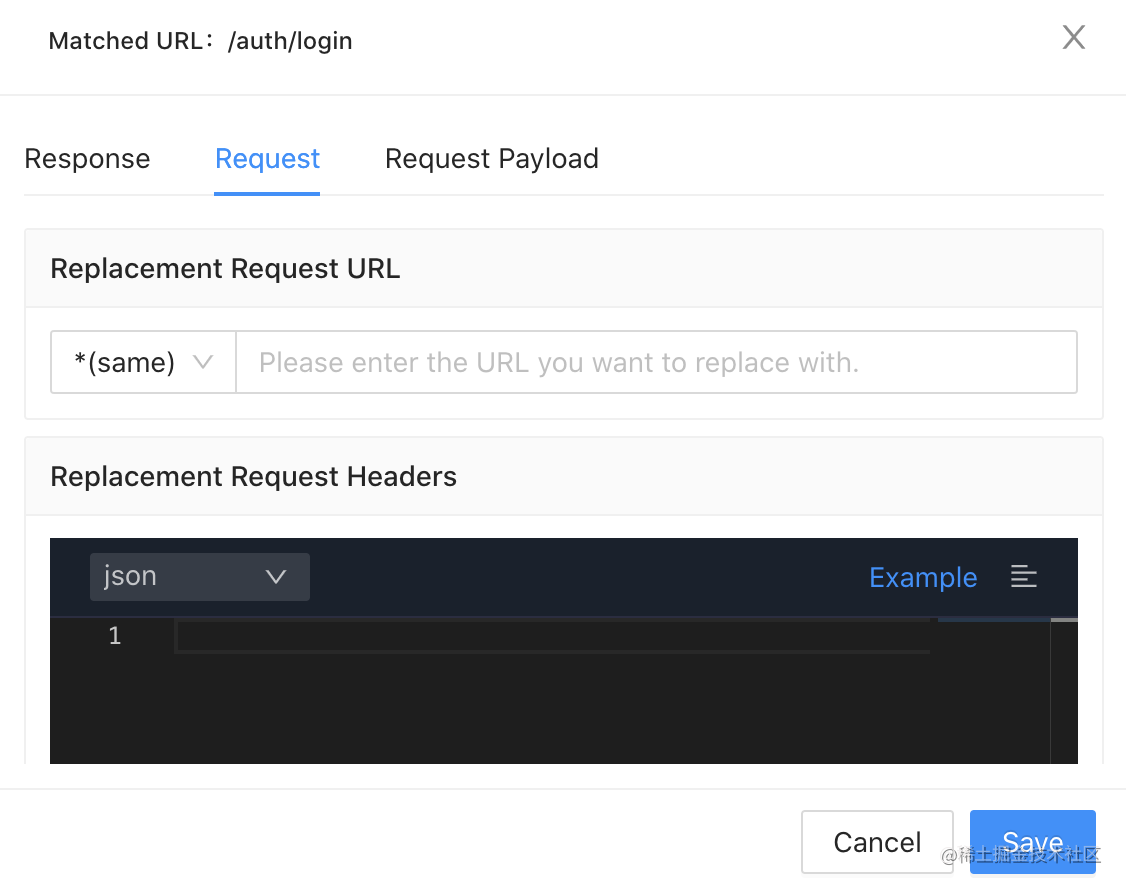Click the down arrow in json selector
Screen dimensions: 1126x890
coord(276,577)
